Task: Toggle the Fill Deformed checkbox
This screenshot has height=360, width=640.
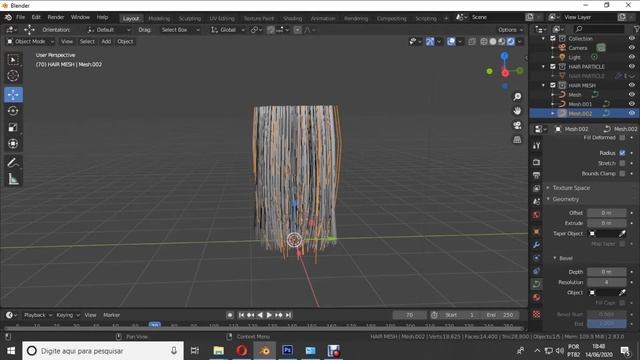Action: pos(622,138)
